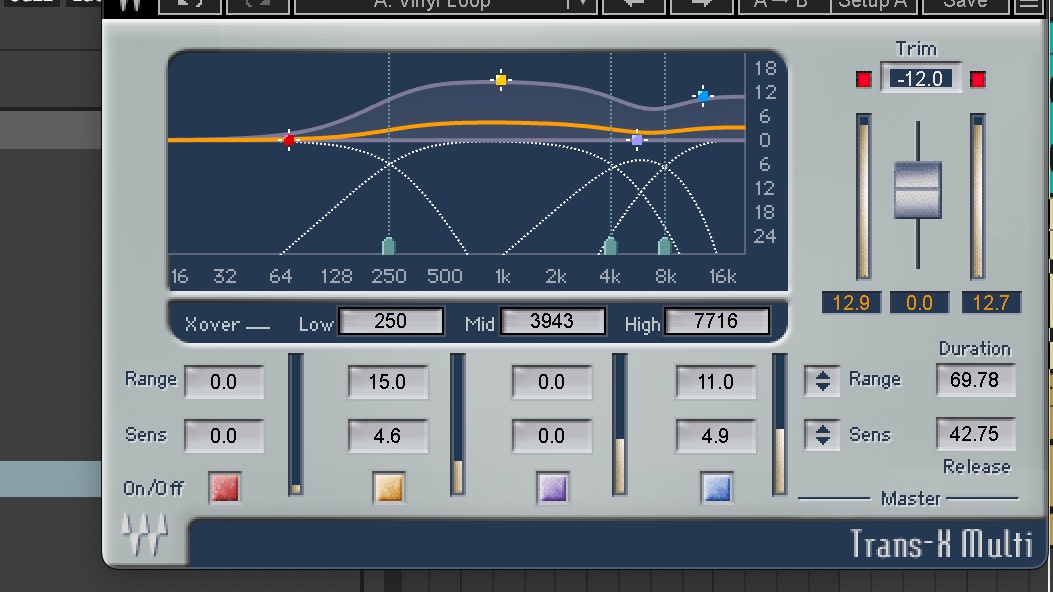Grab the 250 Hz crossover handle on graph
Screen dimensions: 1053x592
pyautogui.click(x=388, y=246)
